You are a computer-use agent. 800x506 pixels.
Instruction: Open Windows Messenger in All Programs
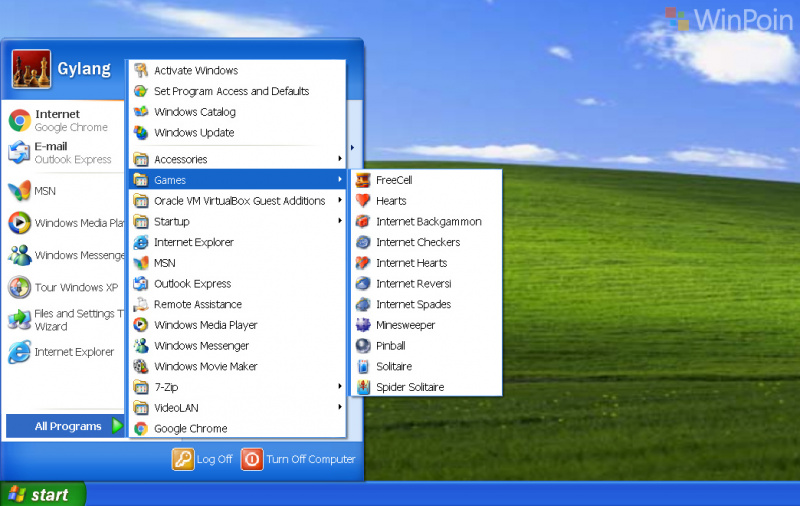pyautogui.click(x=237, y=346)
